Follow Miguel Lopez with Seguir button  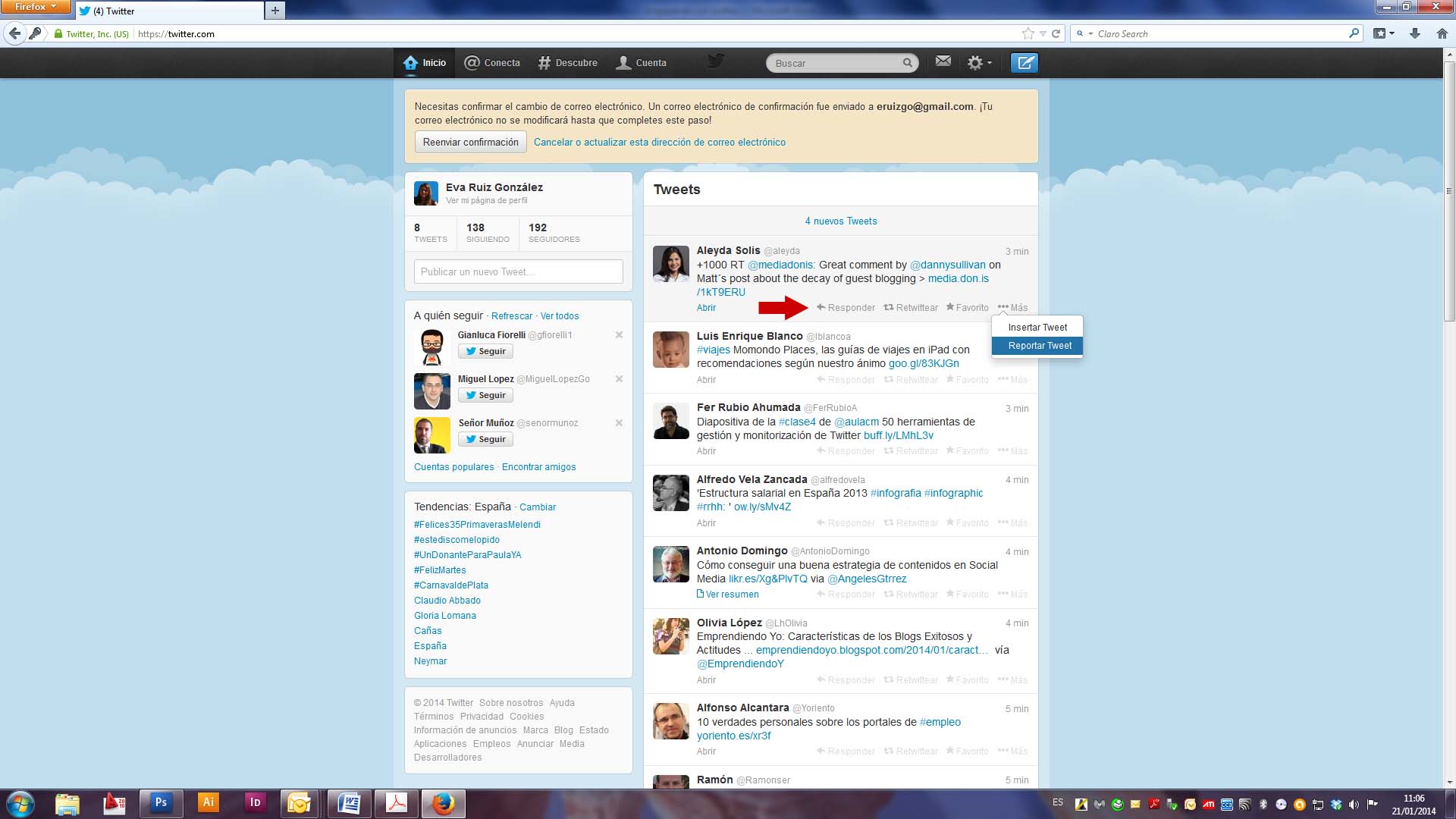[x=485, y=395]
